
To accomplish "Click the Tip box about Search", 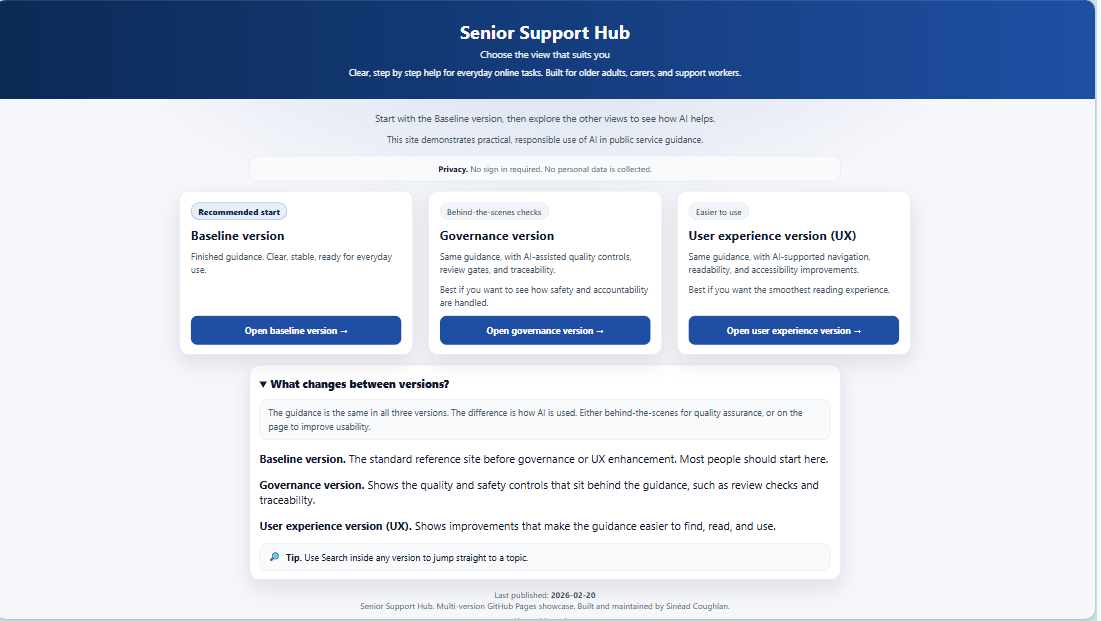I will (x=545, y=557).
